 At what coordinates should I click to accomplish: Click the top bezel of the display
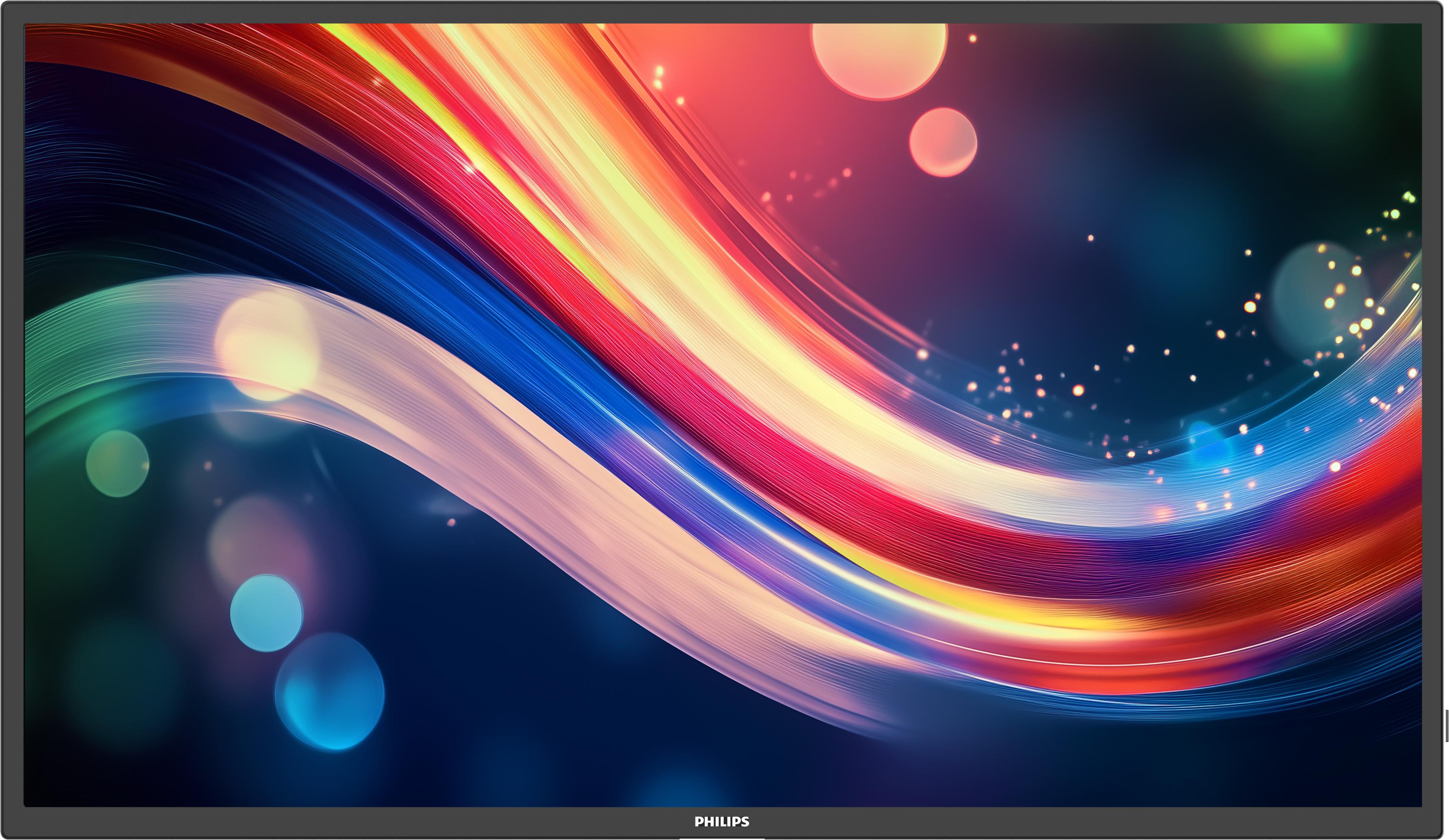(724, 9)
